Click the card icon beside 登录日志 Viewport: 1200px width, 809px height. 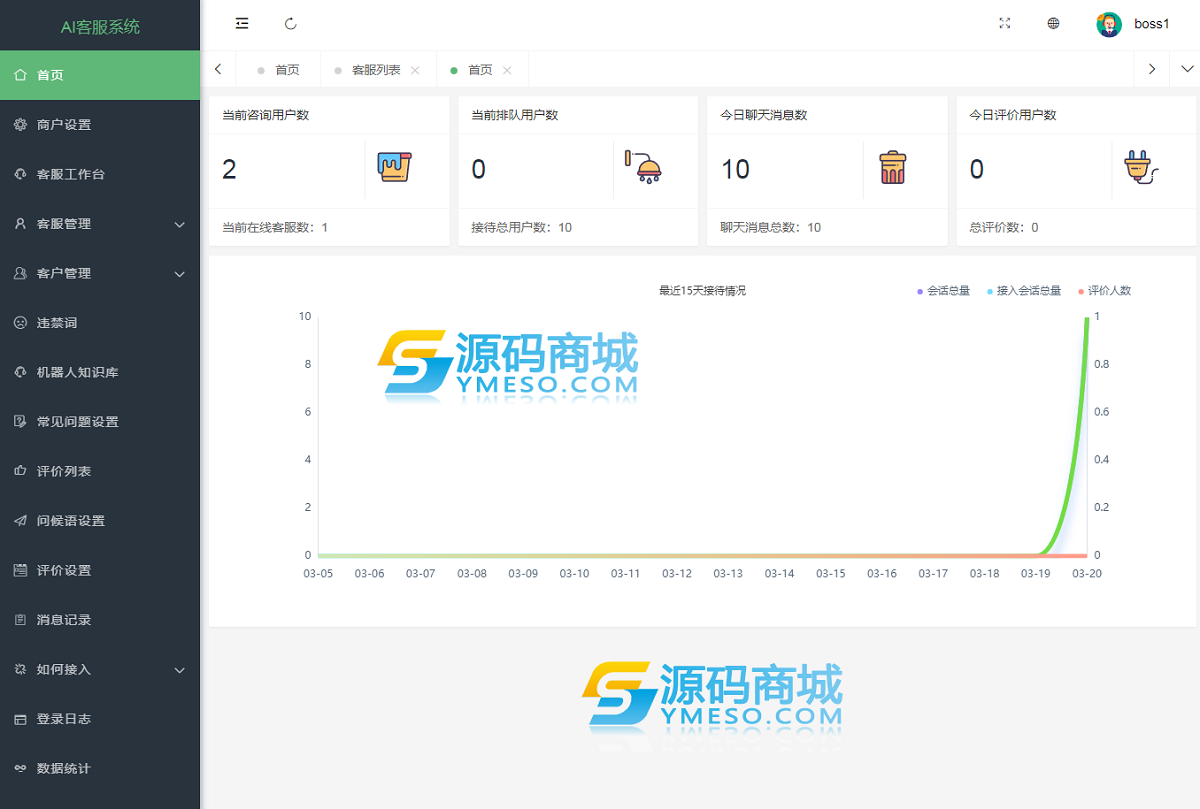[20, 719]
